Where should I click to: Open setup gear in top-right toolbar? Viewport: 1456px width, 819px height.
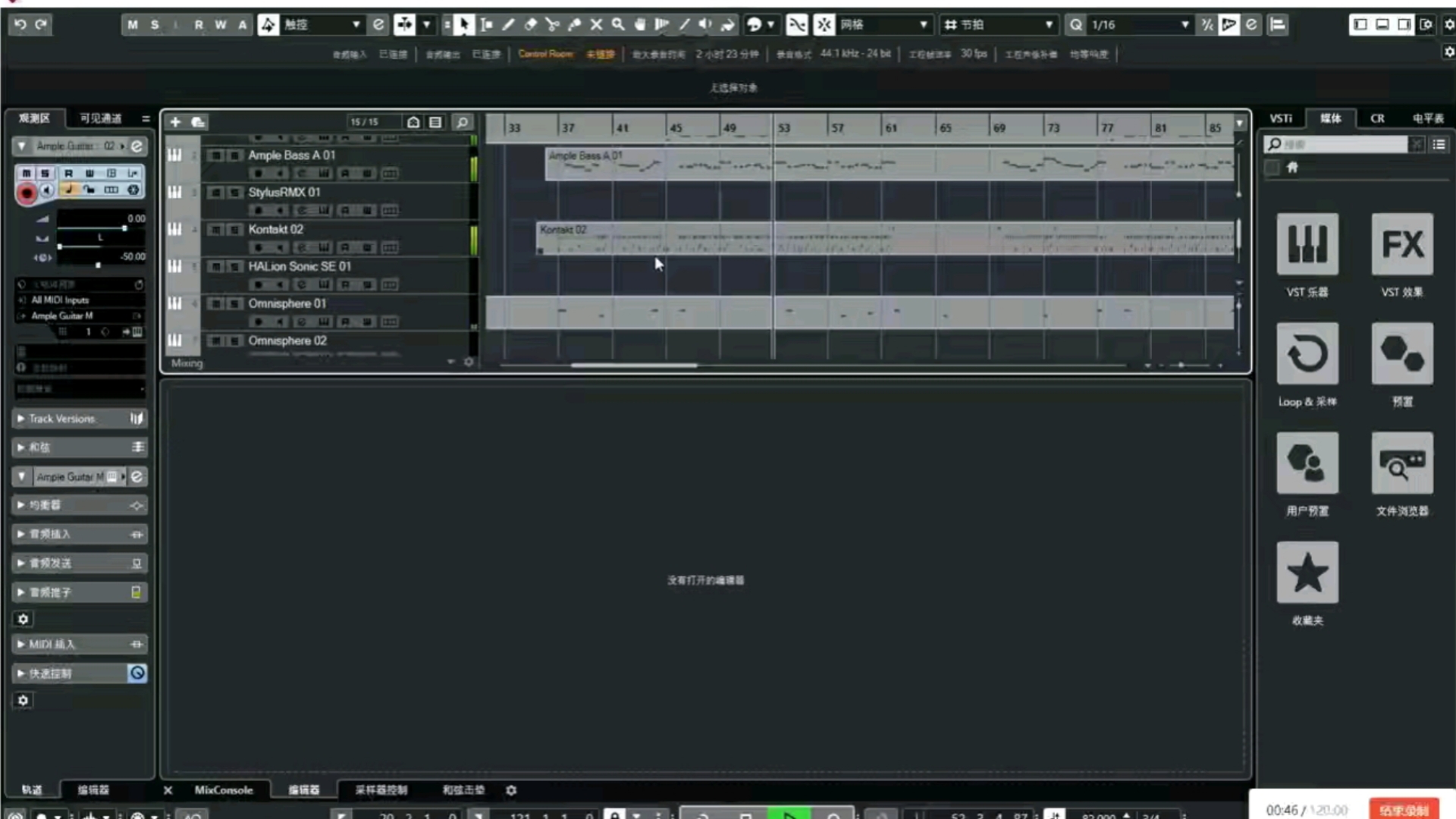point(1448,25)
